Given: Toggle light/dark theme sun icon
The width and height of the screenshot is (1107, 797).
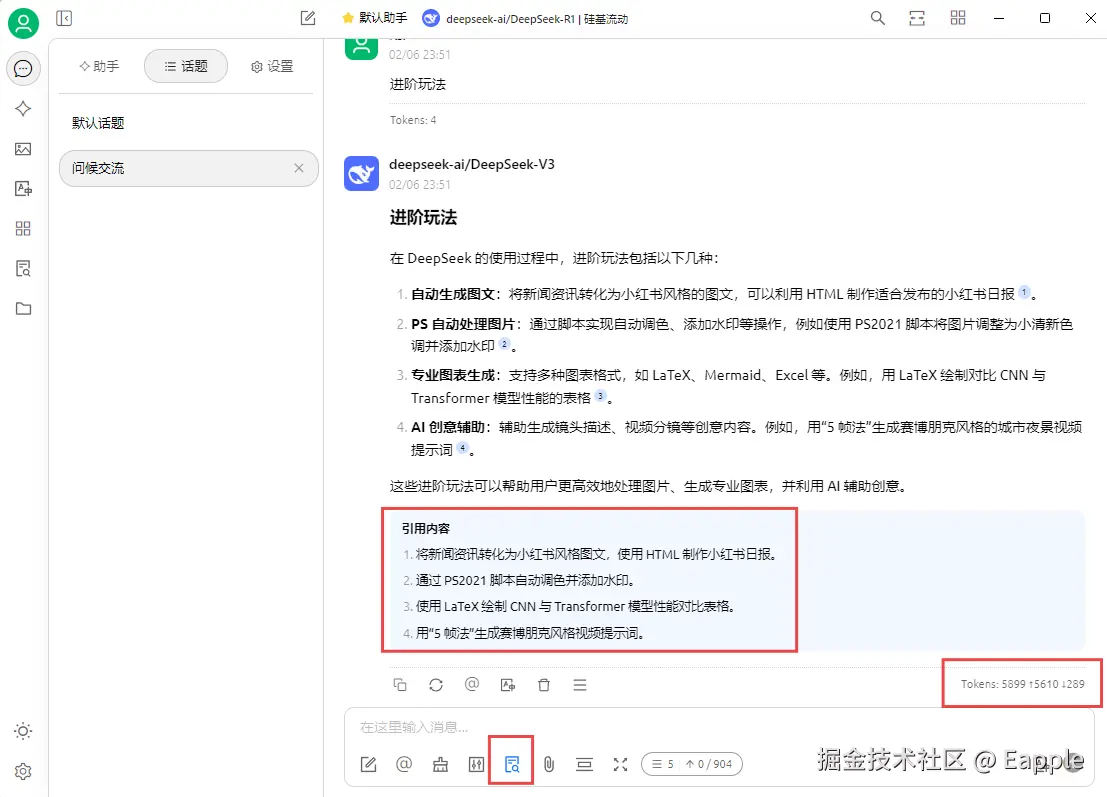Looking at the screenshot, I should point(23,731).
